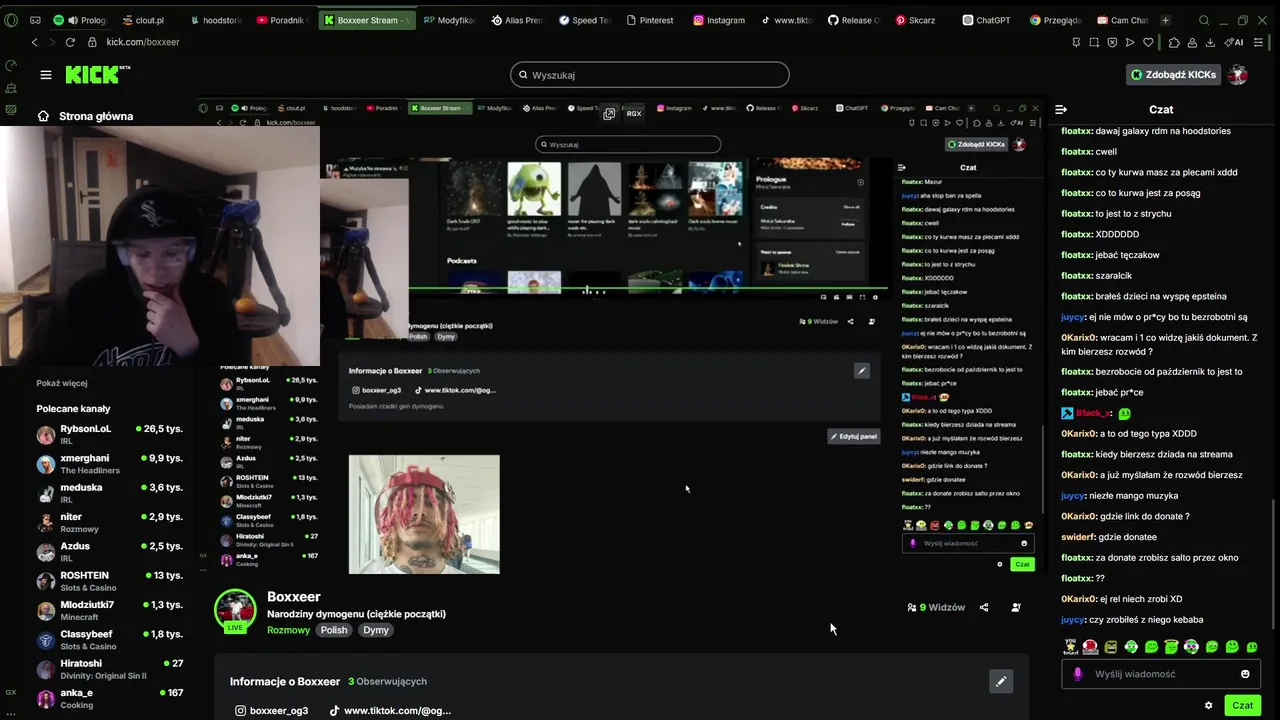Image resolution: width=1280 pixels, height=720 pixels.
Task: Send message with the Czat button
Action: 1242,705
